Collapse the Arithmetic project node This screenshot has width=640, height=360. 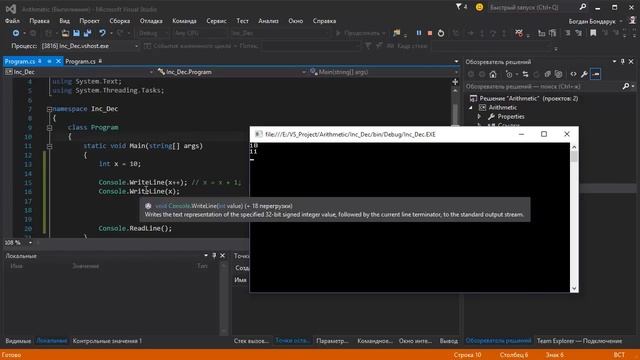tap(471, 108)
